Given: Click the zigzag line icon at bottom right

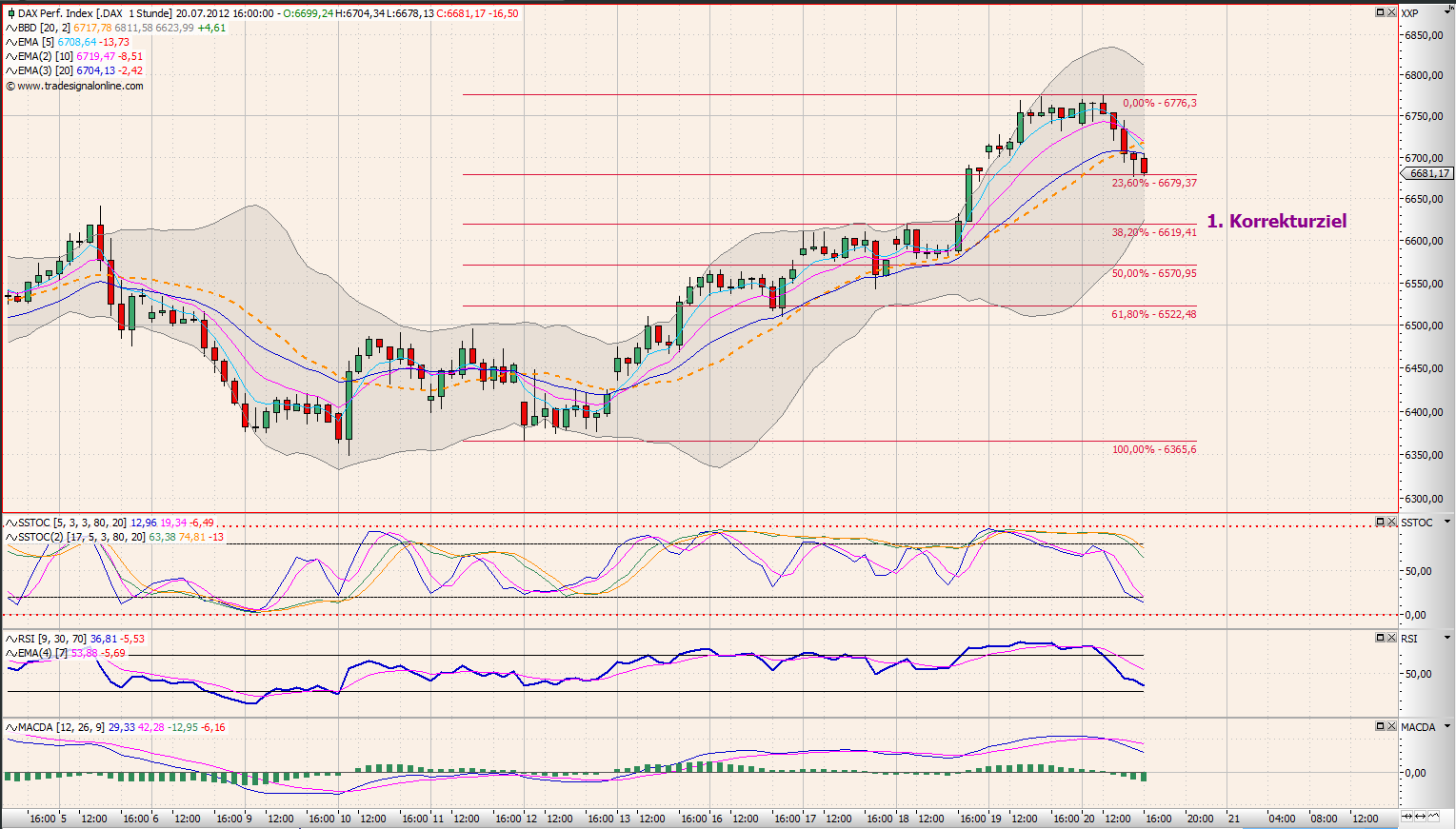Looking at the screenshot, I should (x=1432, y=817).
